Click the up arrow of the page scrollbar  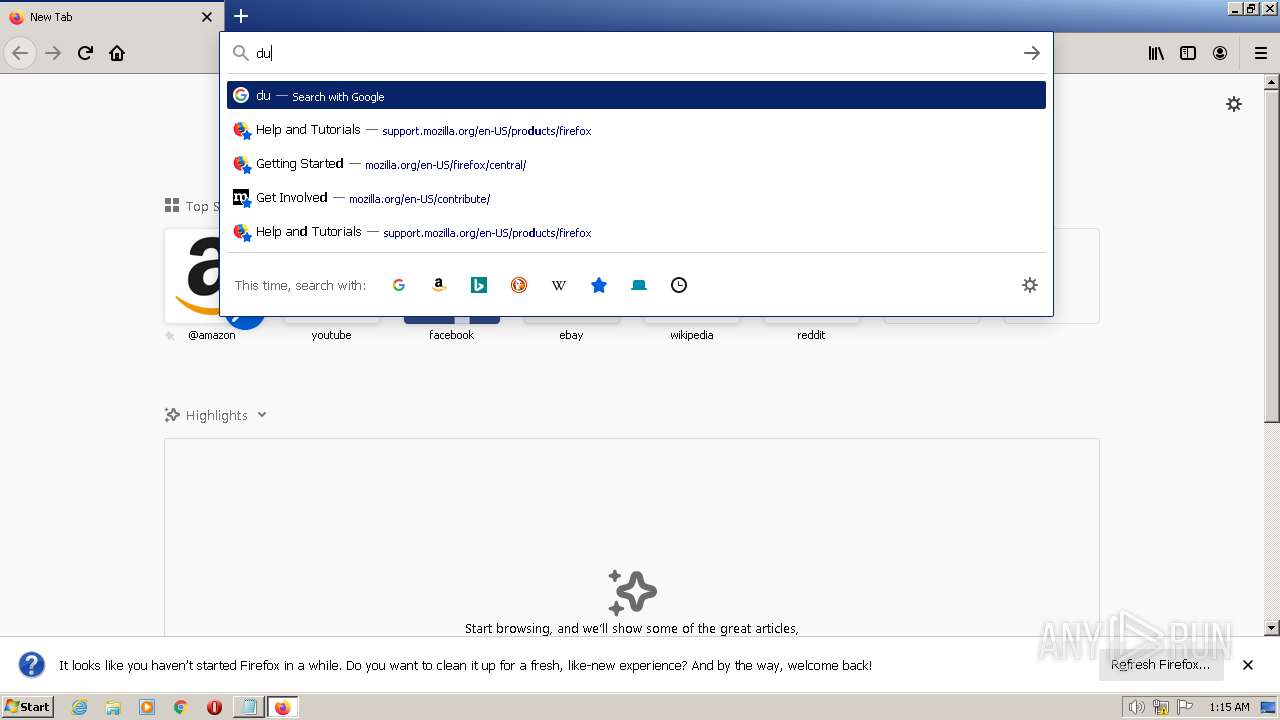click(x=1272, y=81)
